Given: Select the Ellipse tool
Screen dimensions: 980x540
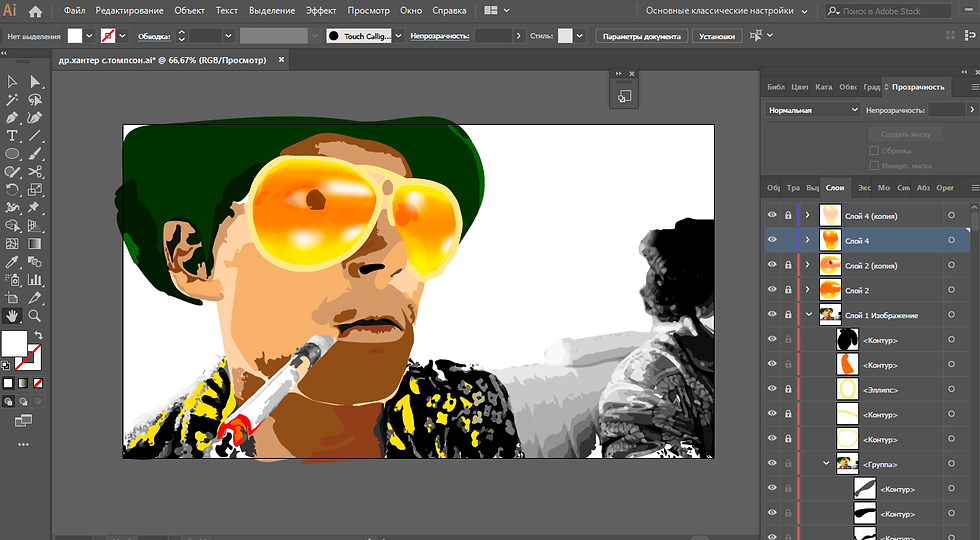Looking at the screenshot, I should pyautogui.click(x=12, y=154).
